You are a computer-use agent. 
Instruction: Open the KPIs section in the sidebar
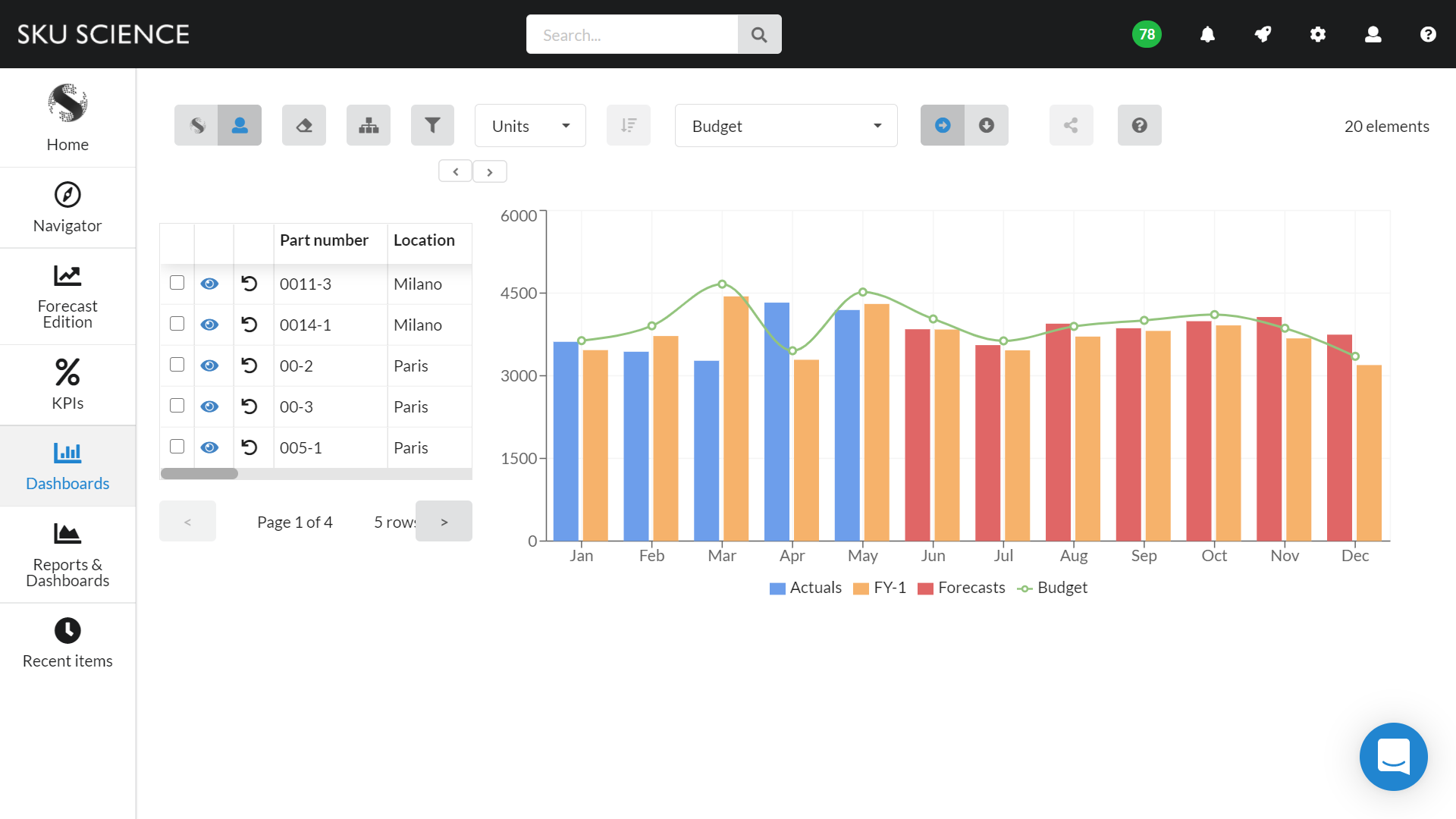67,384
